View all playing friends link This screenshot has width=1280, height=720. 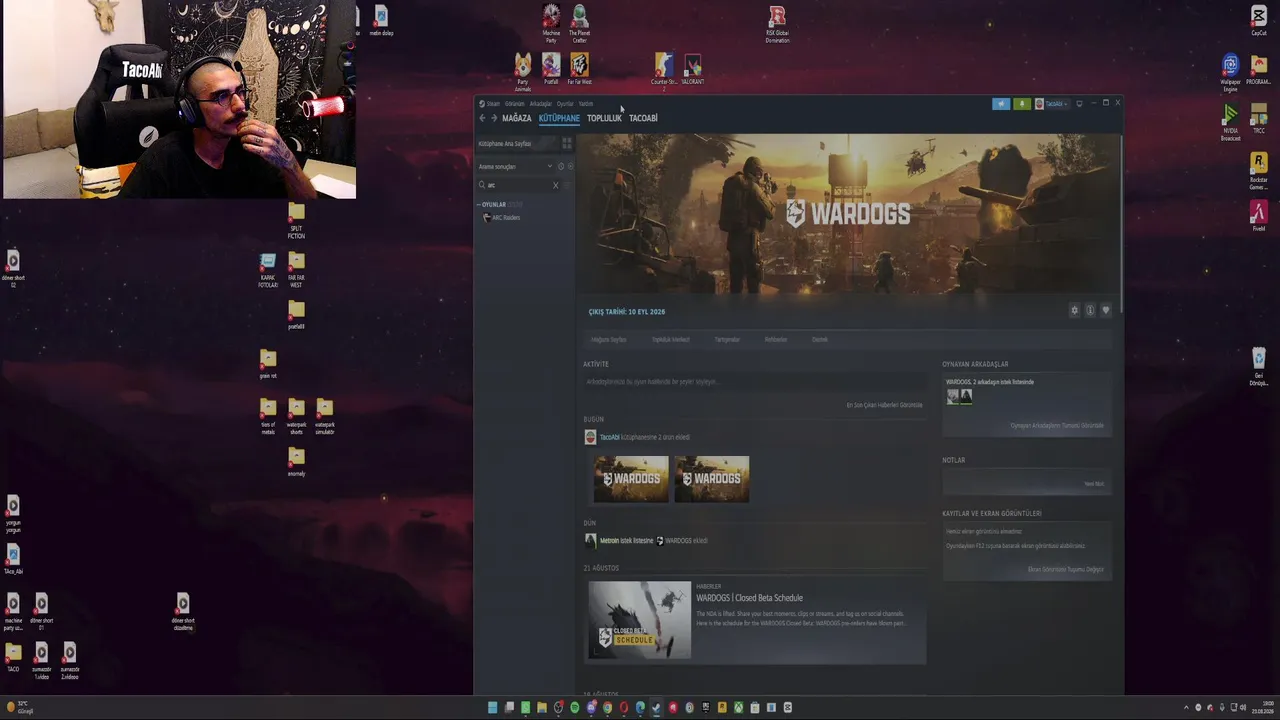click(1057, 425)
